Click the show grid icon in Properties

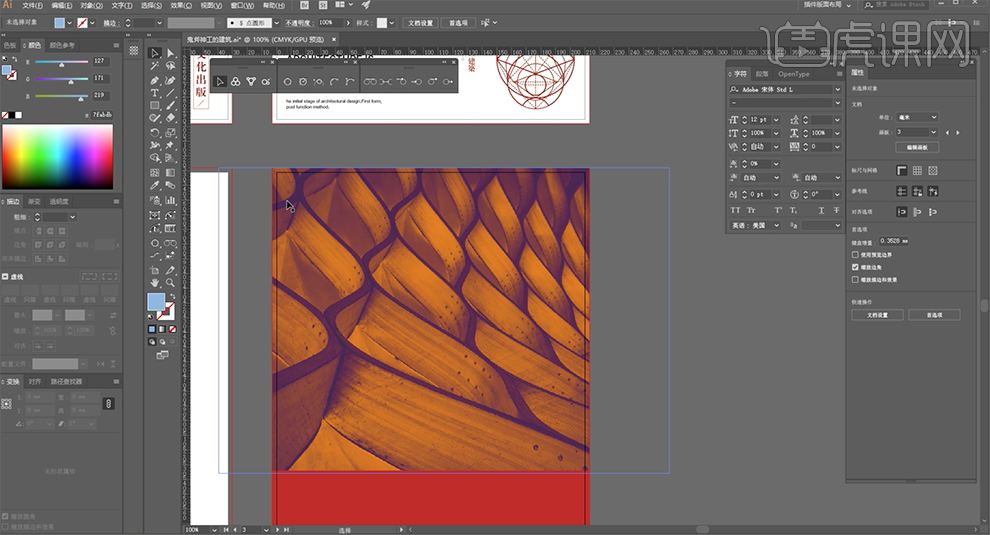click(916, 170)
